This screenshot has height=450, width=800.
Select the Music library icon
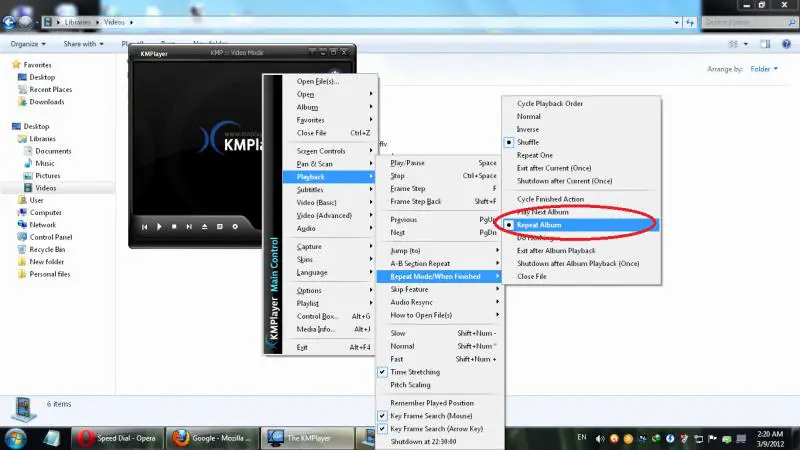(x=28, y=163)
